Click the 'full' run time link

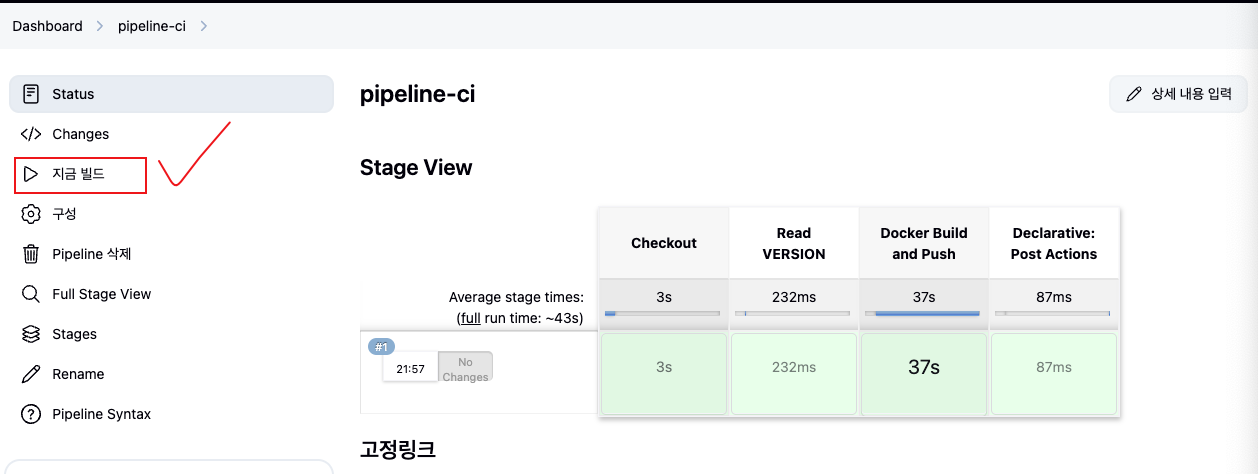pos(469,317)
